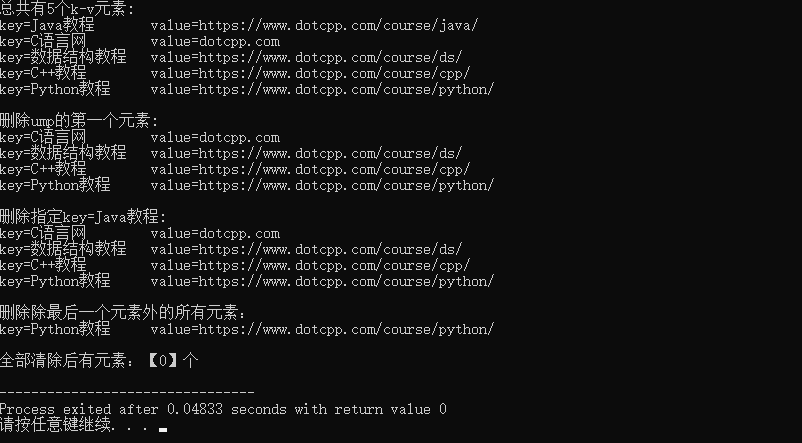Viewport: 802px width, 443px height.
Task: Click the dashed separator line
Action: (x=127, y=393)
